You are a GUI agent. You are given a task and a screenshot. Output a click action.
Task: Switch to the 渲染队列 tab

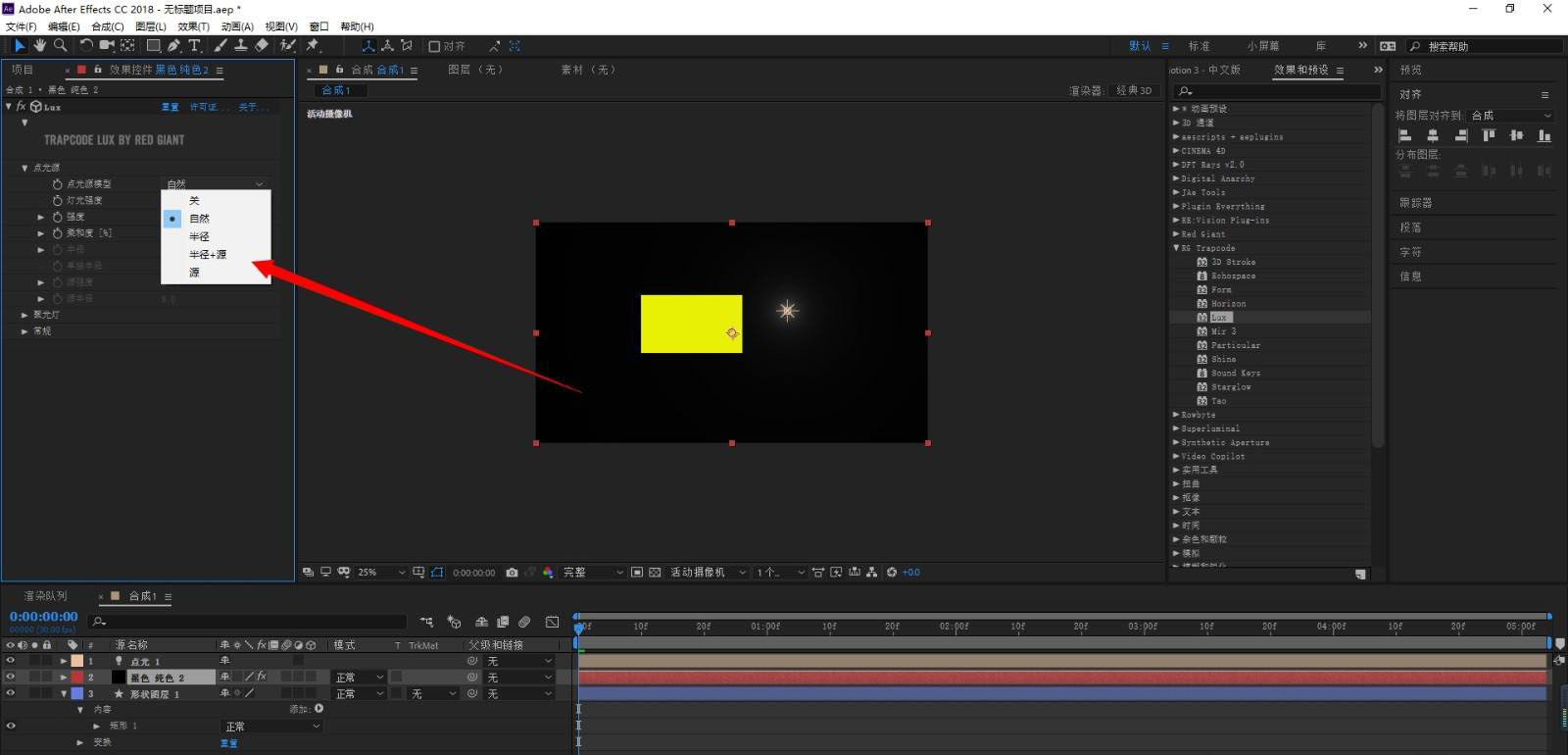click(x=45, y=596)
